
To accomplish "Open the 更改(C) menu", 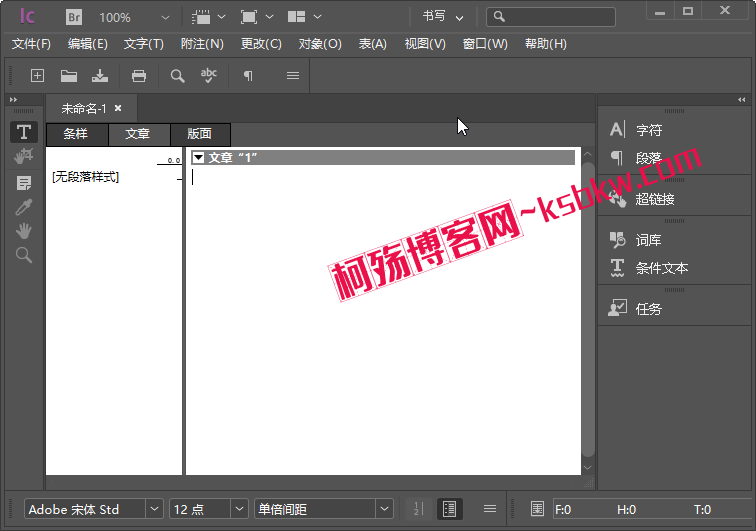I will 261,44.
